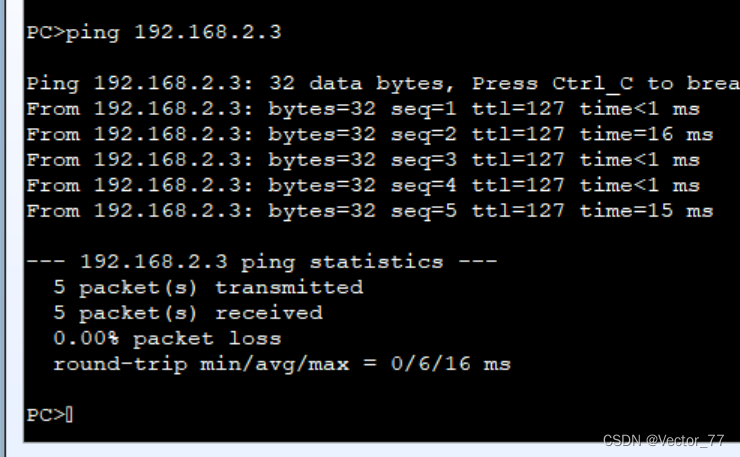The height and width of the screenshot is (457, 740).
Task: Click the PC> command prompt cursor
Action: [69, 415]
